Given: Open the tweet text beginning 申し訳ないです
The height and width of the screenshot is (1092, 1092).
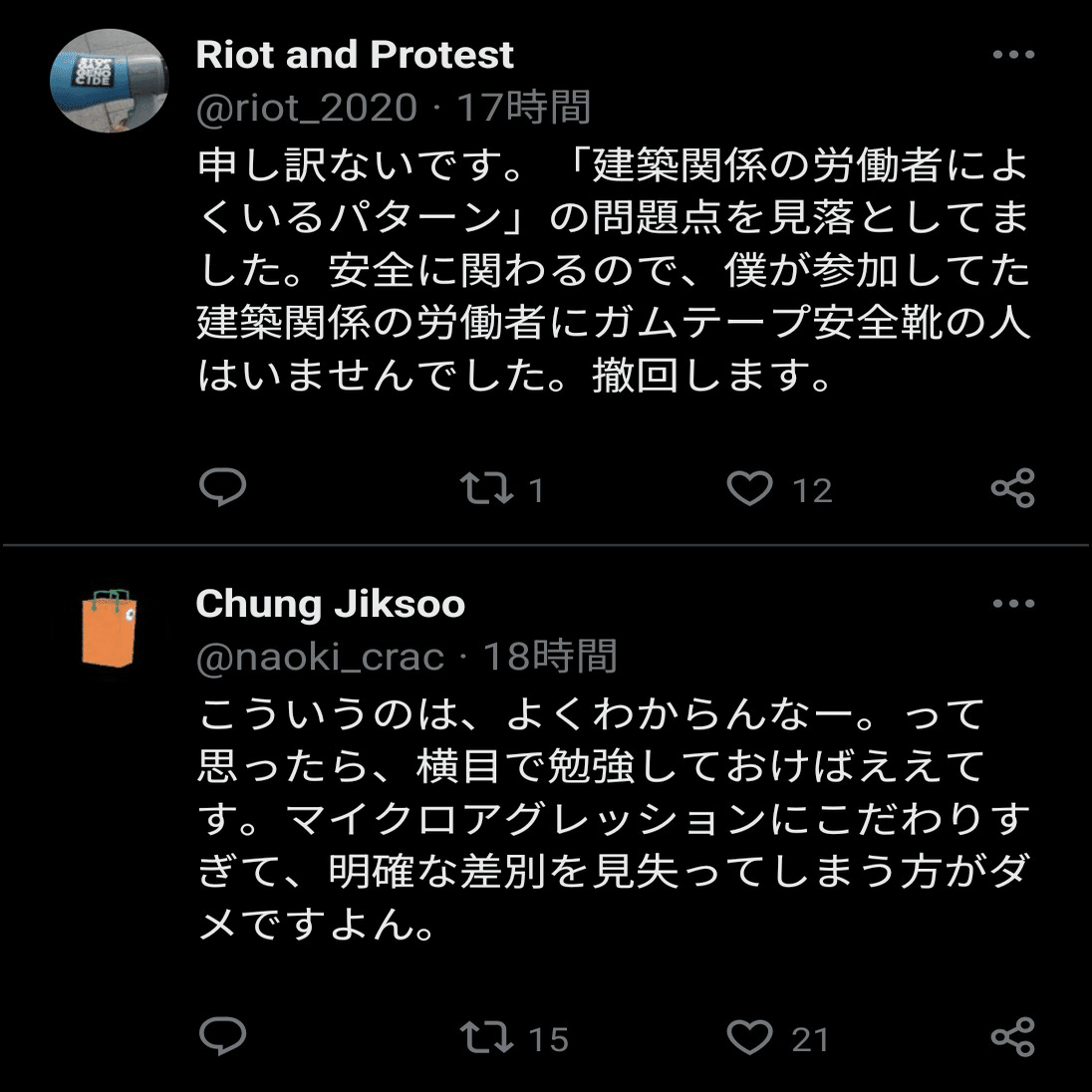Looking at the screenshot, I should click(613, 270).
